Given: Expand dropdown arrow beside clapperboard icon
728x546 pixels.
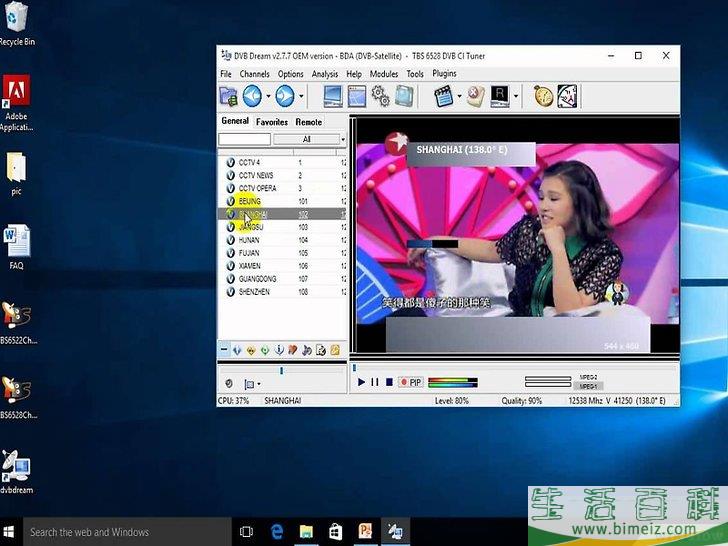Looking at the screenshot, I should (459, 97).
